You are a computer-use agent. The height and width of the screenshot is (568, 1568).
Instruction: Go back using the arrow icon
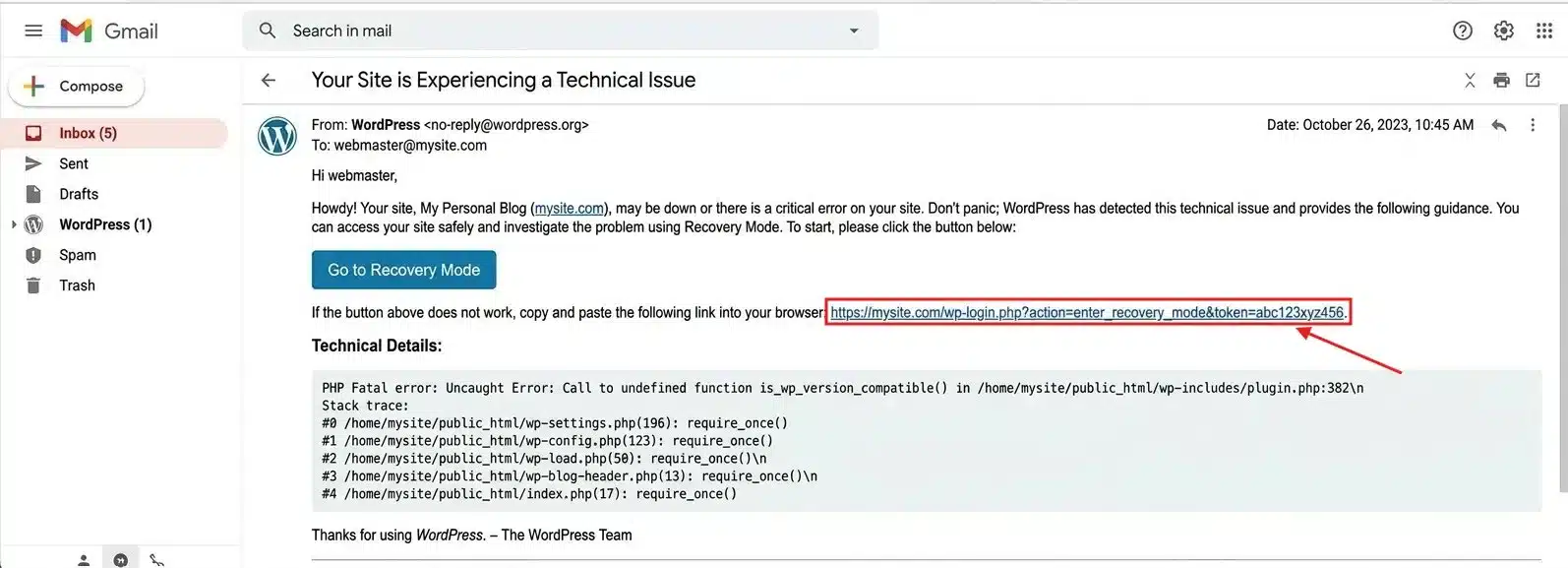(269, 80)
